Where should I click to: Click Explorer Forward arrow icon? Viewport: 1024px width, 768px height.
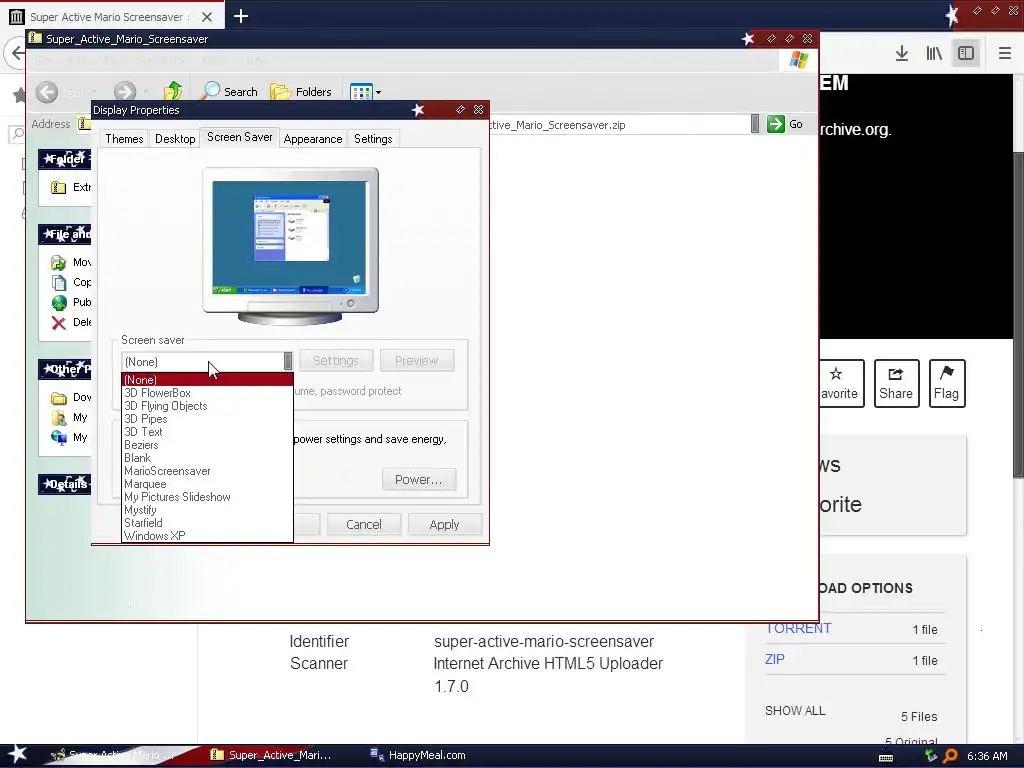125,92
